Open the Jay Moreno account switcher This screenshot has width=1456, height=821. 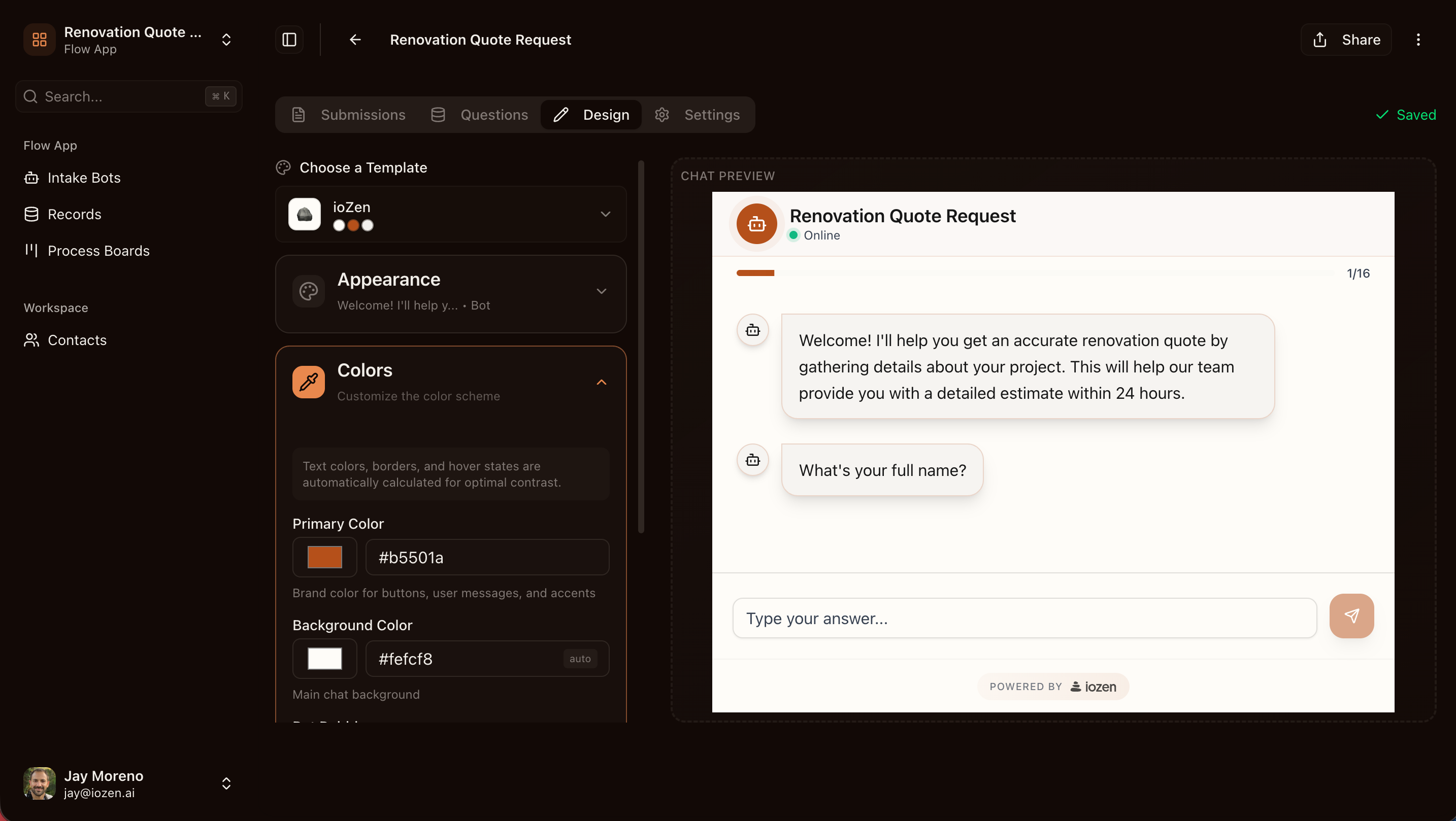(x=226, y=783)
